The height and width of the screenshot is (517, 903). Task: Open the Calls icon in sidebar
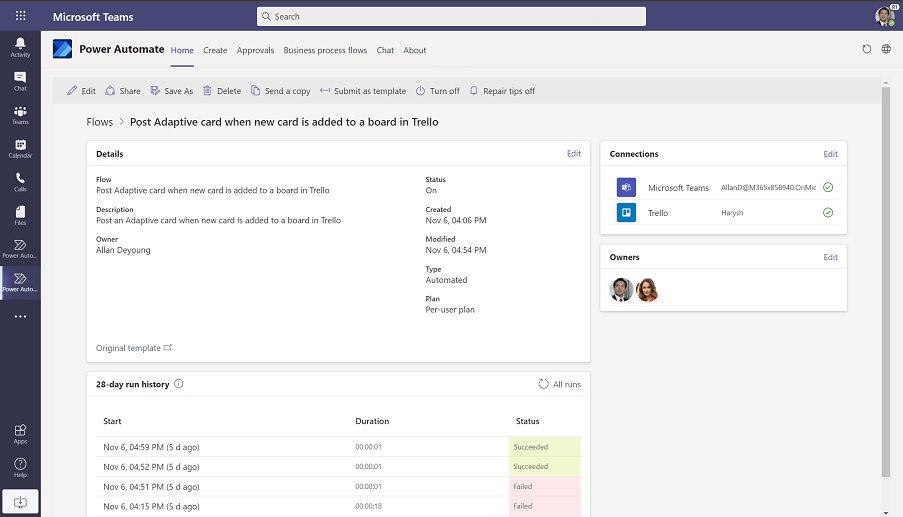pos(20,181)
